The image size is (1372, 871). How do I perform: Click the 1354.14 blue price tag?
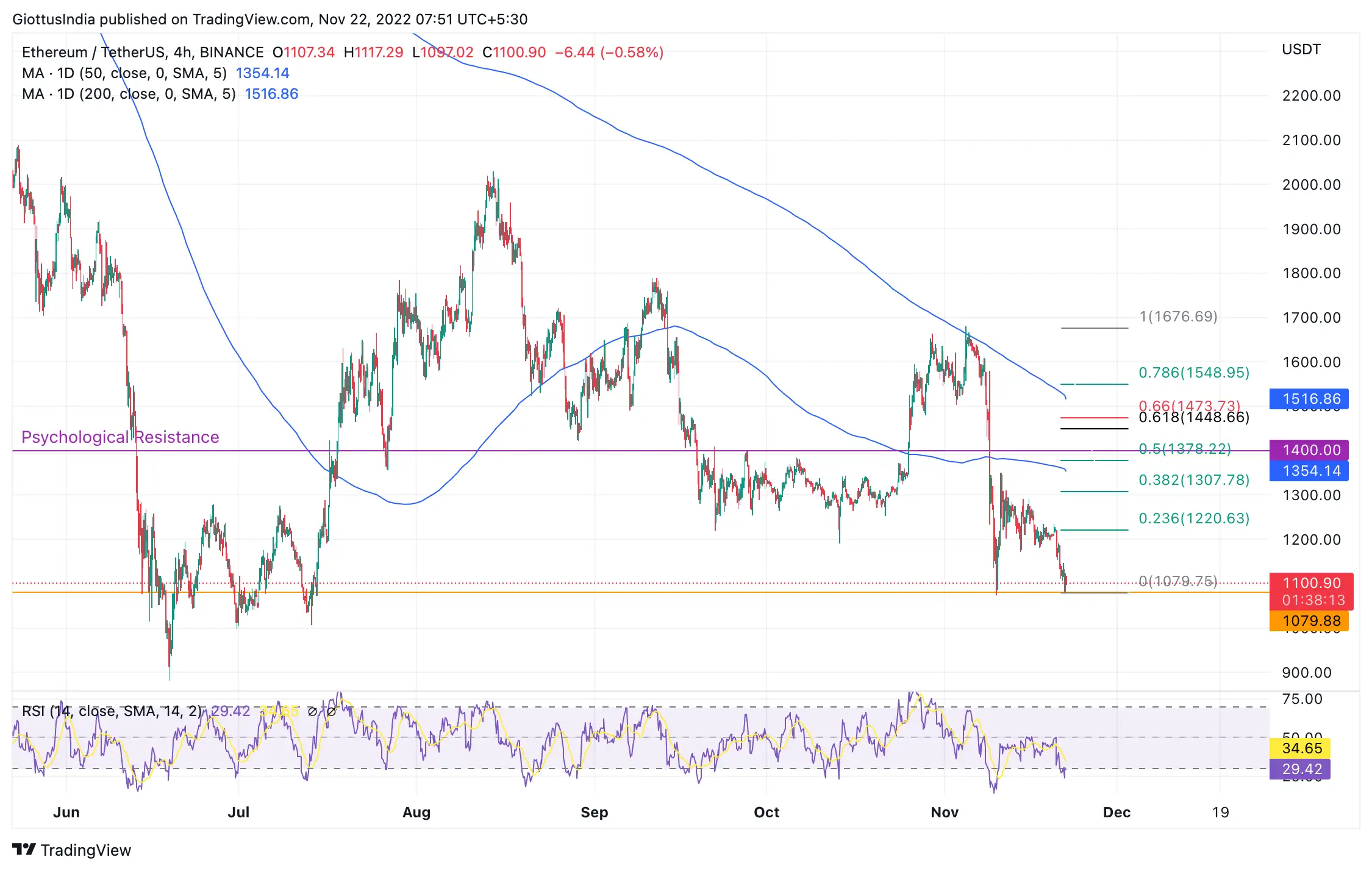click(x=1309, y=471)
